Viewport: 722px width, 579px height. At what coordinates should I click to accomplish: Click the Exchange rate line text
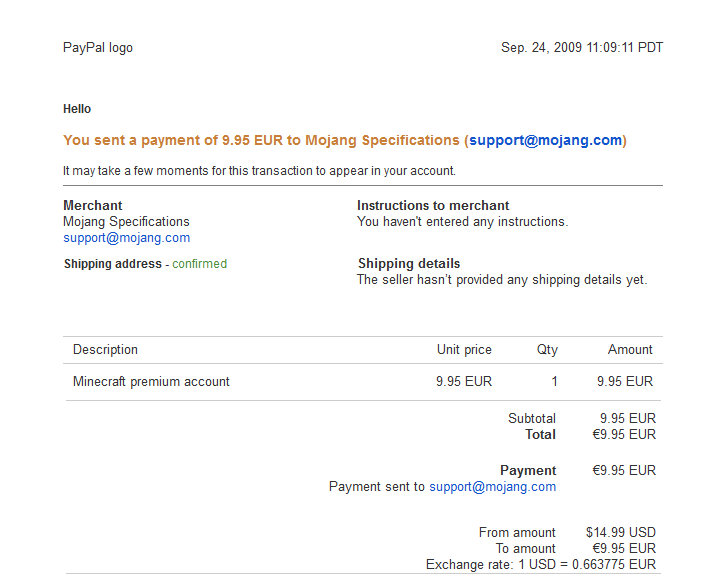pyautogui.click(x=540, y=565)
